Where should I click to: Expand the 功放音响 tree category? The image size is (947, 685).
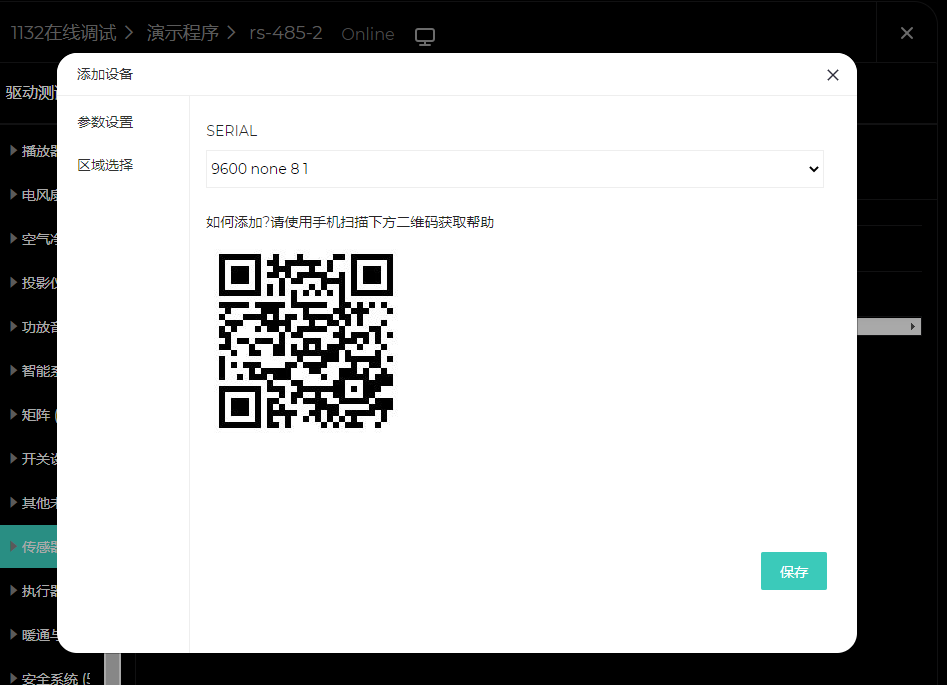click(13, 327)
